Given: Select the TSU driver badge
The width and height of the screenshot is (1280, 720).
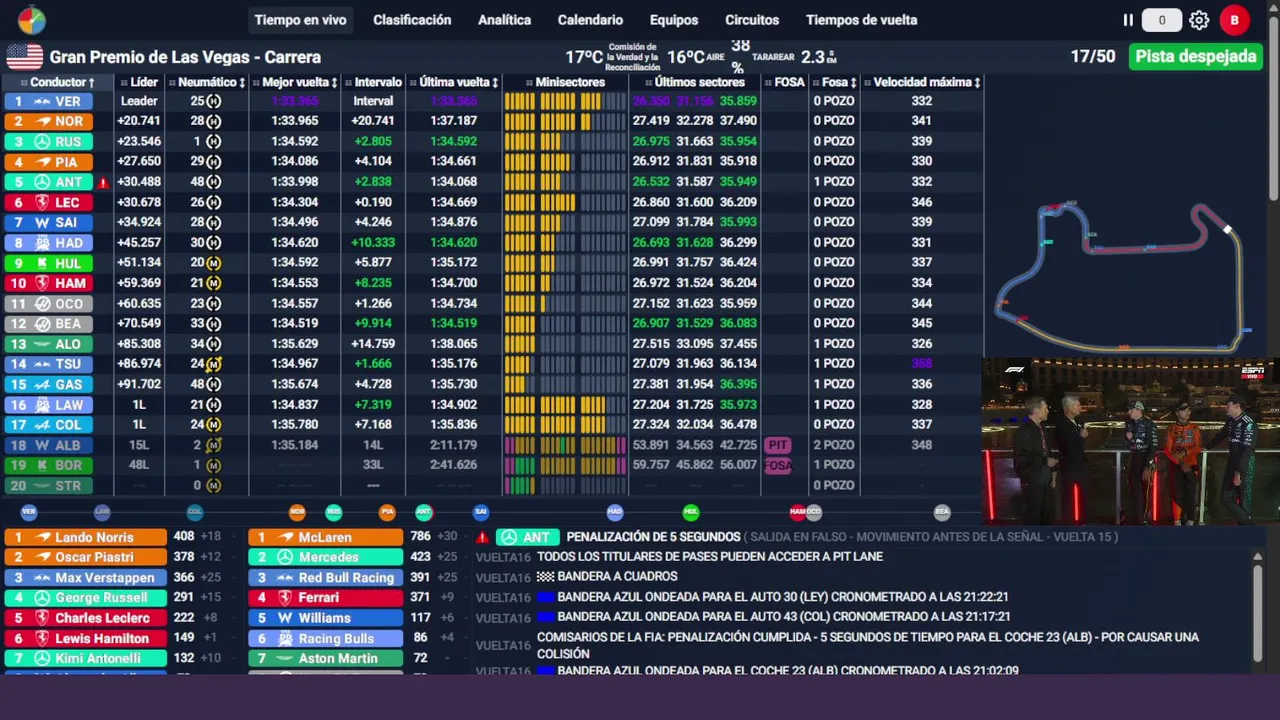Looking at the screenshot, I should (48, 364).
